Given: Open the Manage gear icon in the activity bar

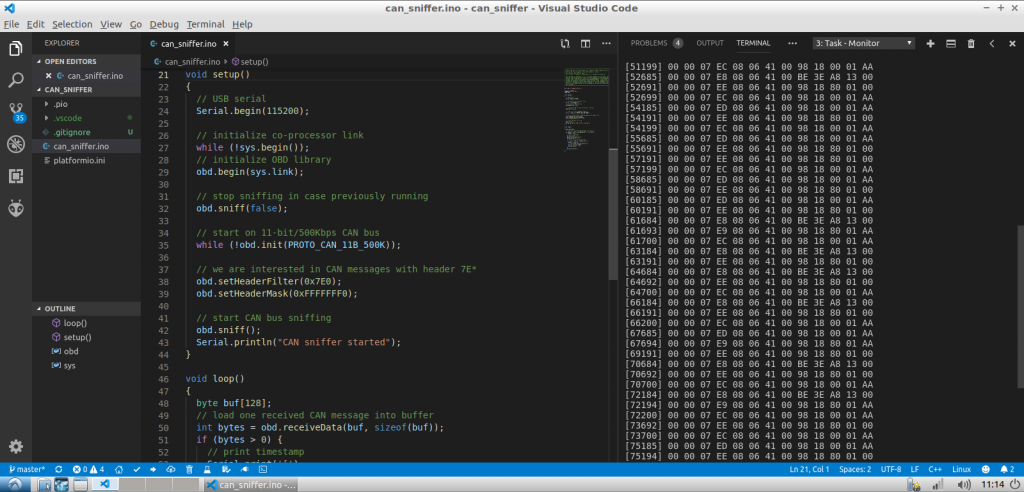Looking at the screenshot, I should 16,447.
